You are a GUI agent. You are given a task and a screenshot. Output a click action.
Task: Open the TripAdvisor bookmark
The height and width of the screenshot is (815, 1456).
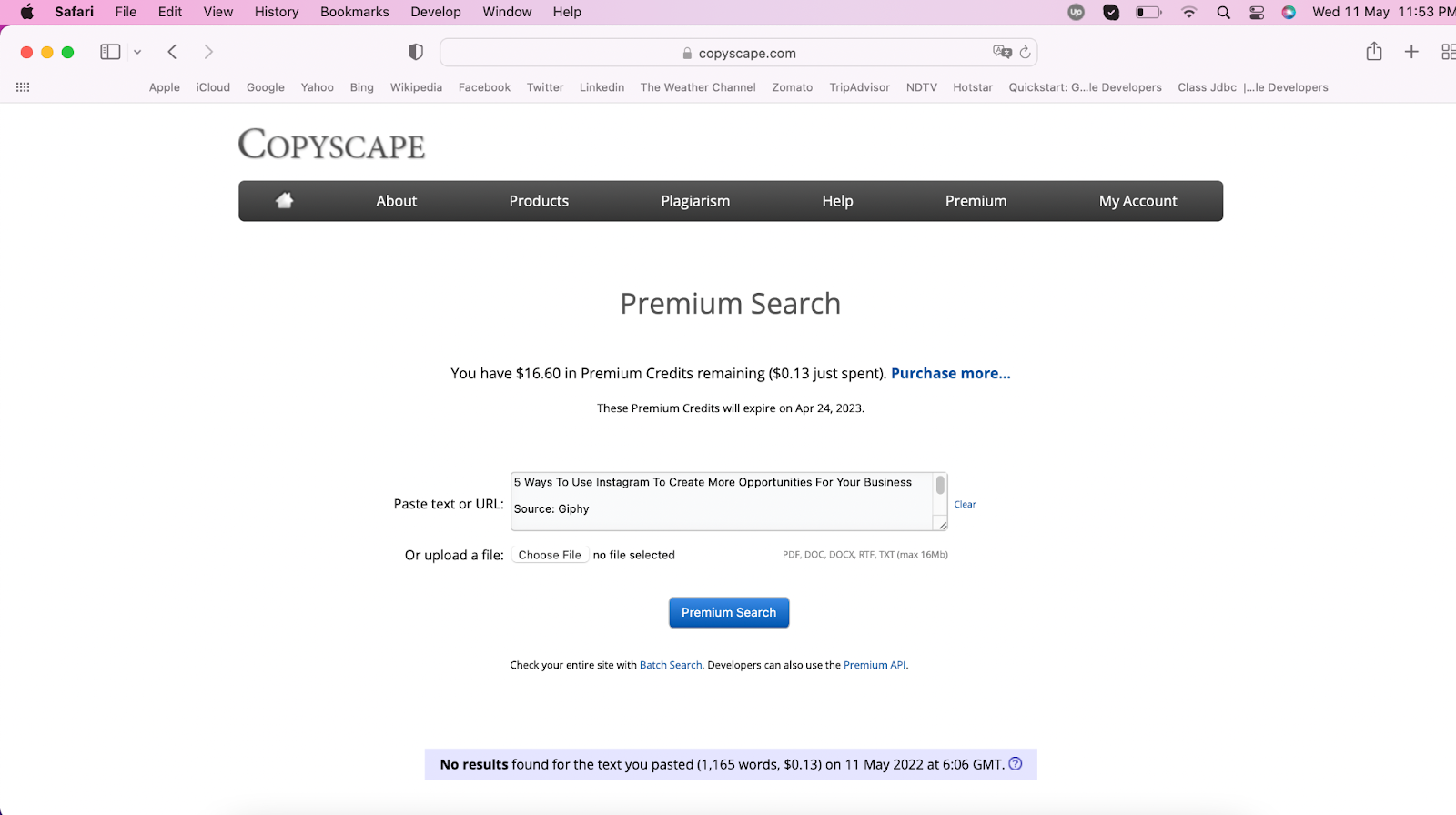tap(860, 87)
